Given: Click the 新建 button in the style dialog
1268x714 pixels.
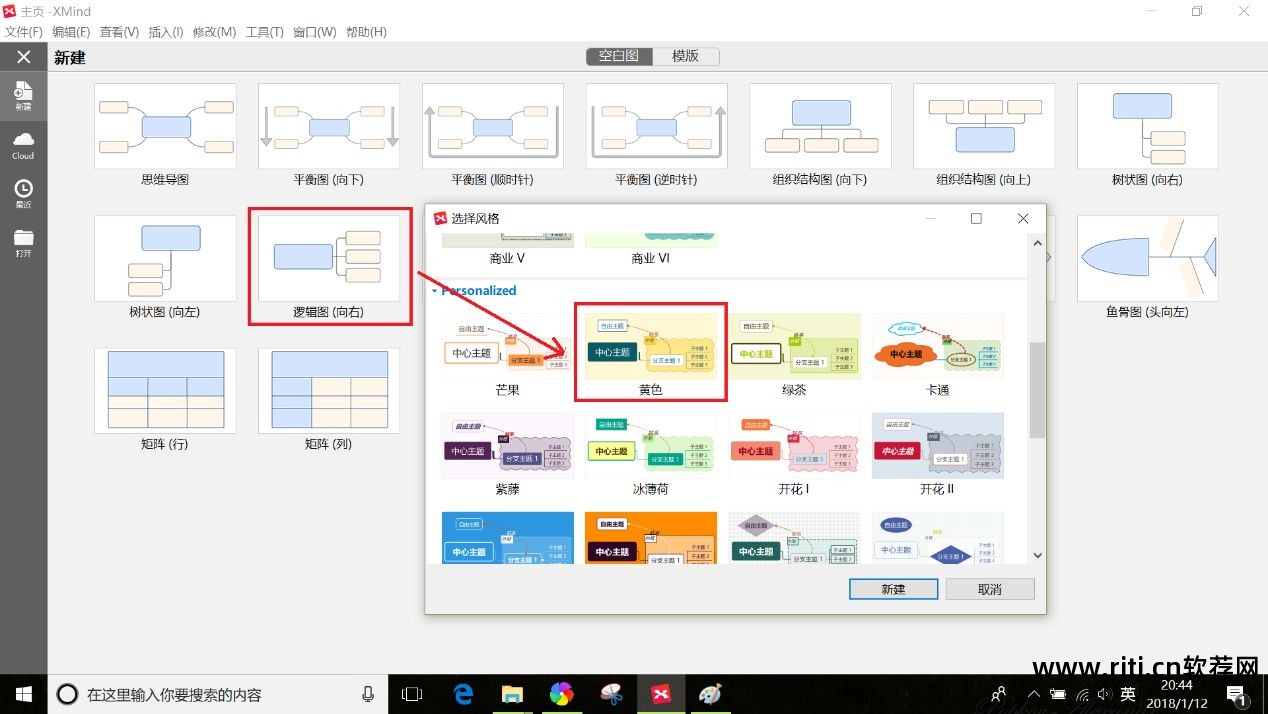Looking at the screenshot, I should (x=892, y=589).
